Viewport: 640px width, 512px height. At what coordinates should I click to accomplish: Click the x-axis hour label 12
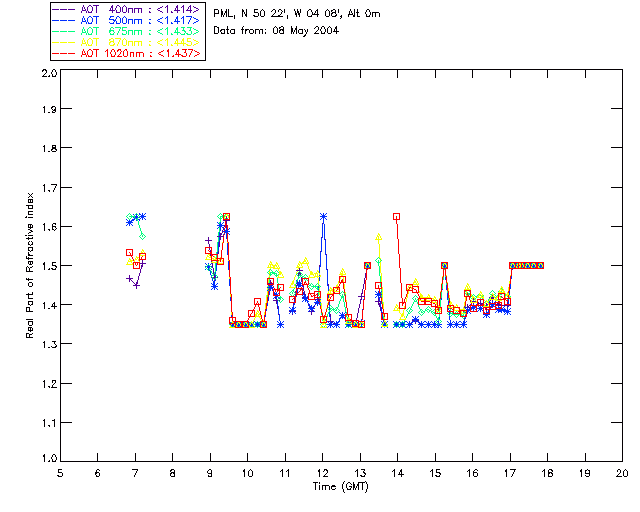point(322,473)
